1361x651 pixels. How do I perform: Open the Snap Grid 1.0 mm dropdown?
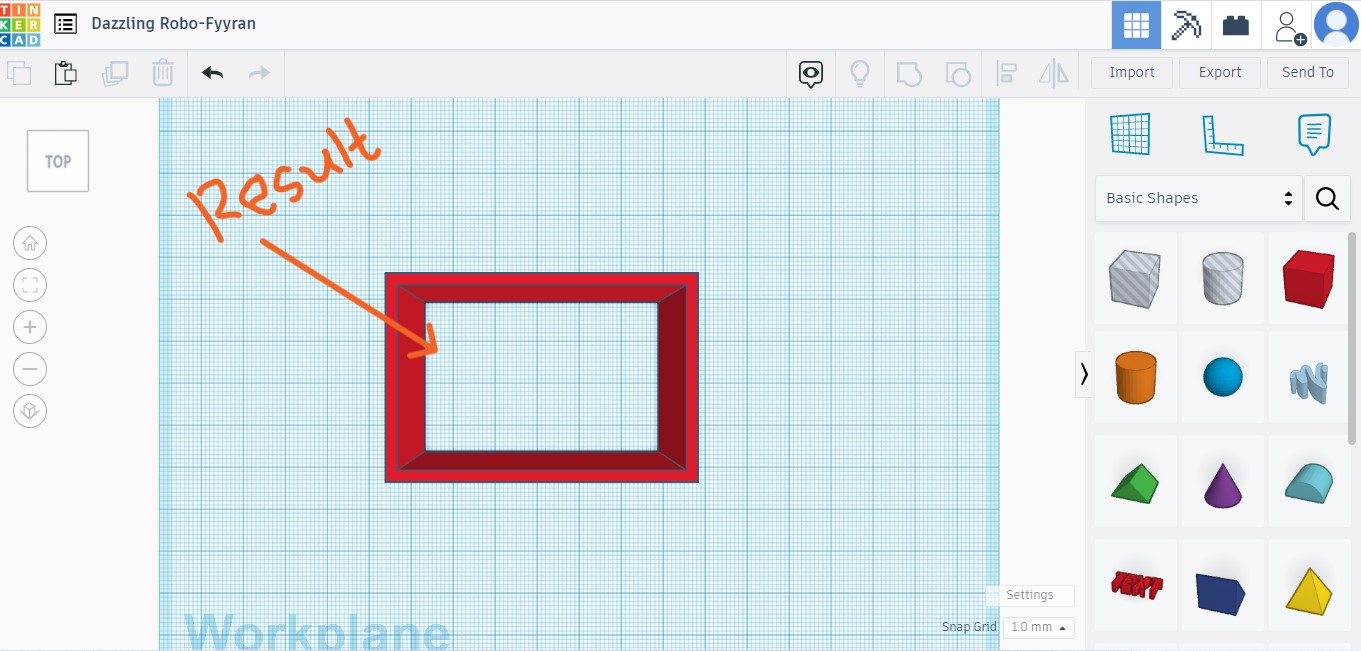(x=1038, y=627)
